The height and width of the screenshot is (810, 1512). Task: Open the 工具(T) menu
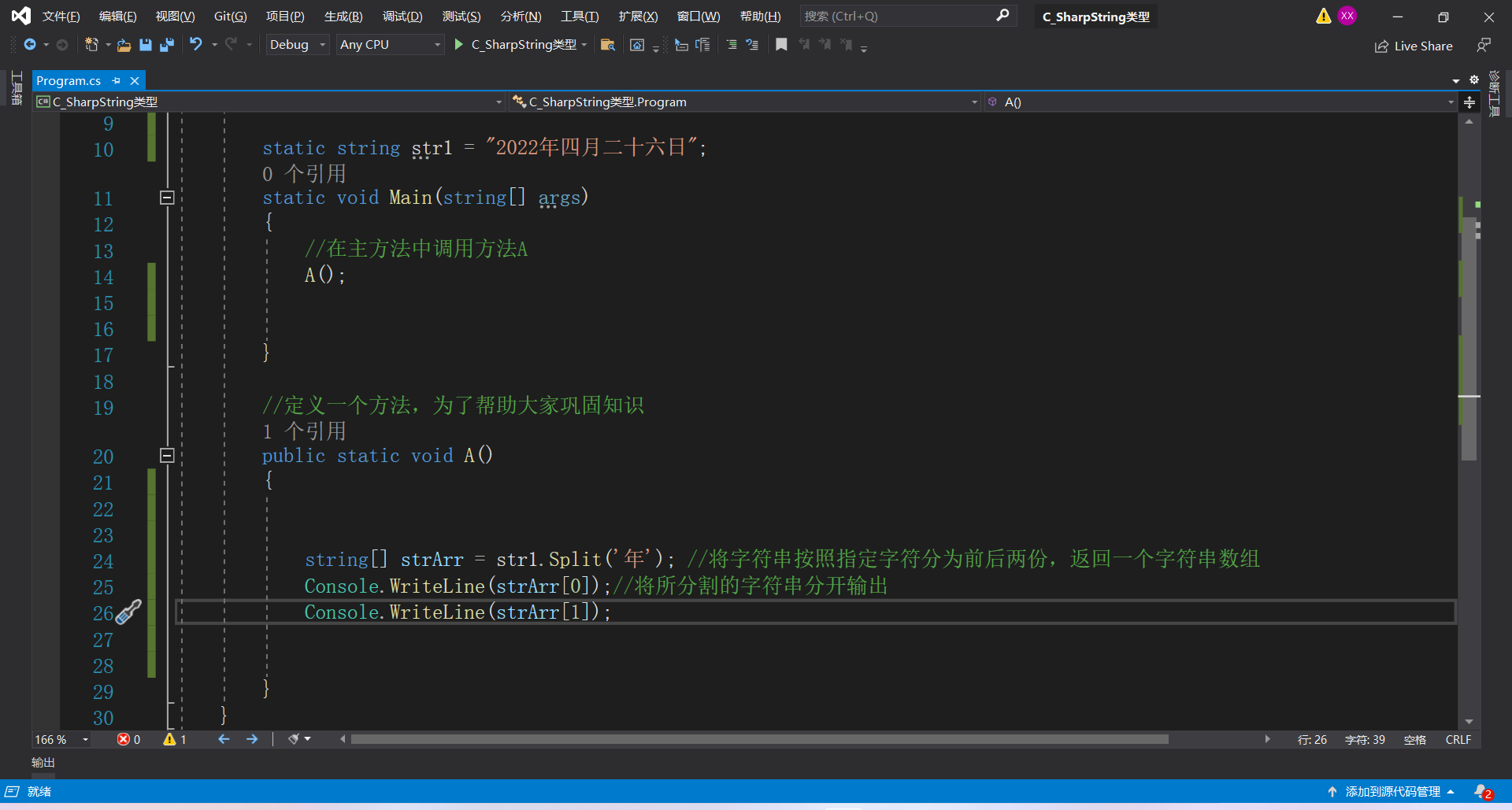click(x=580, y=16)
